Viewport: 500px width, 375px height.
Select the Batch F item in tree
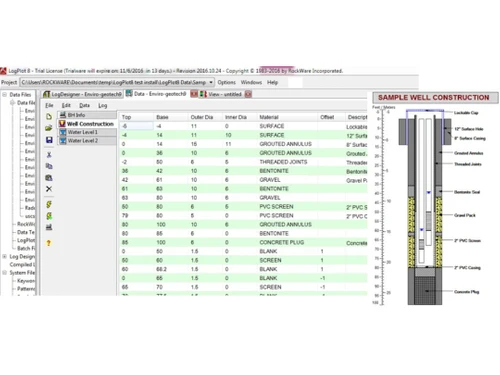(x=26, y=248)
